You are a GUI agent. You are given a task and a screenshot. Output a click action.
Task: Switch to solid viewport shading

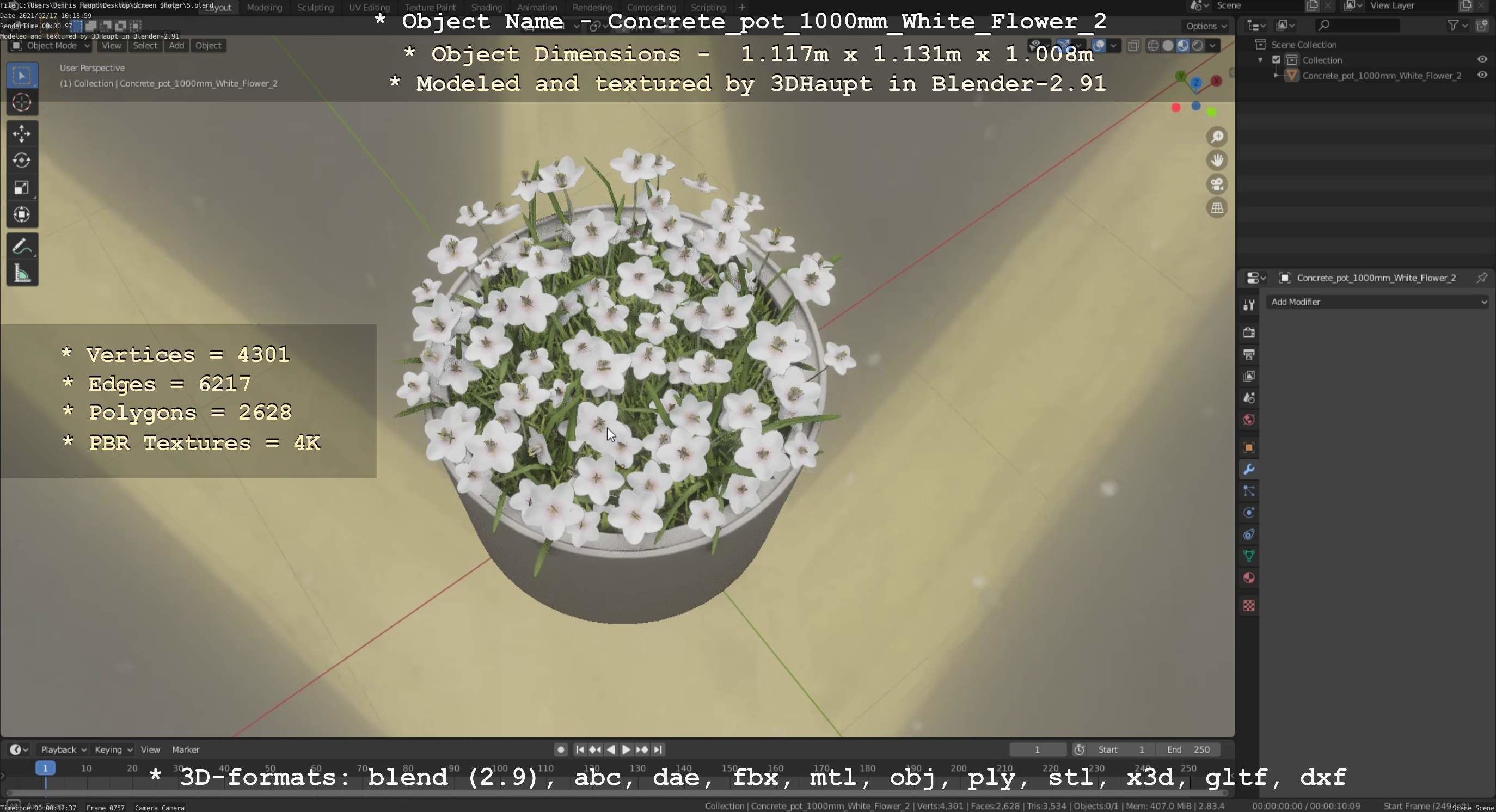(x=1168, y=45)
